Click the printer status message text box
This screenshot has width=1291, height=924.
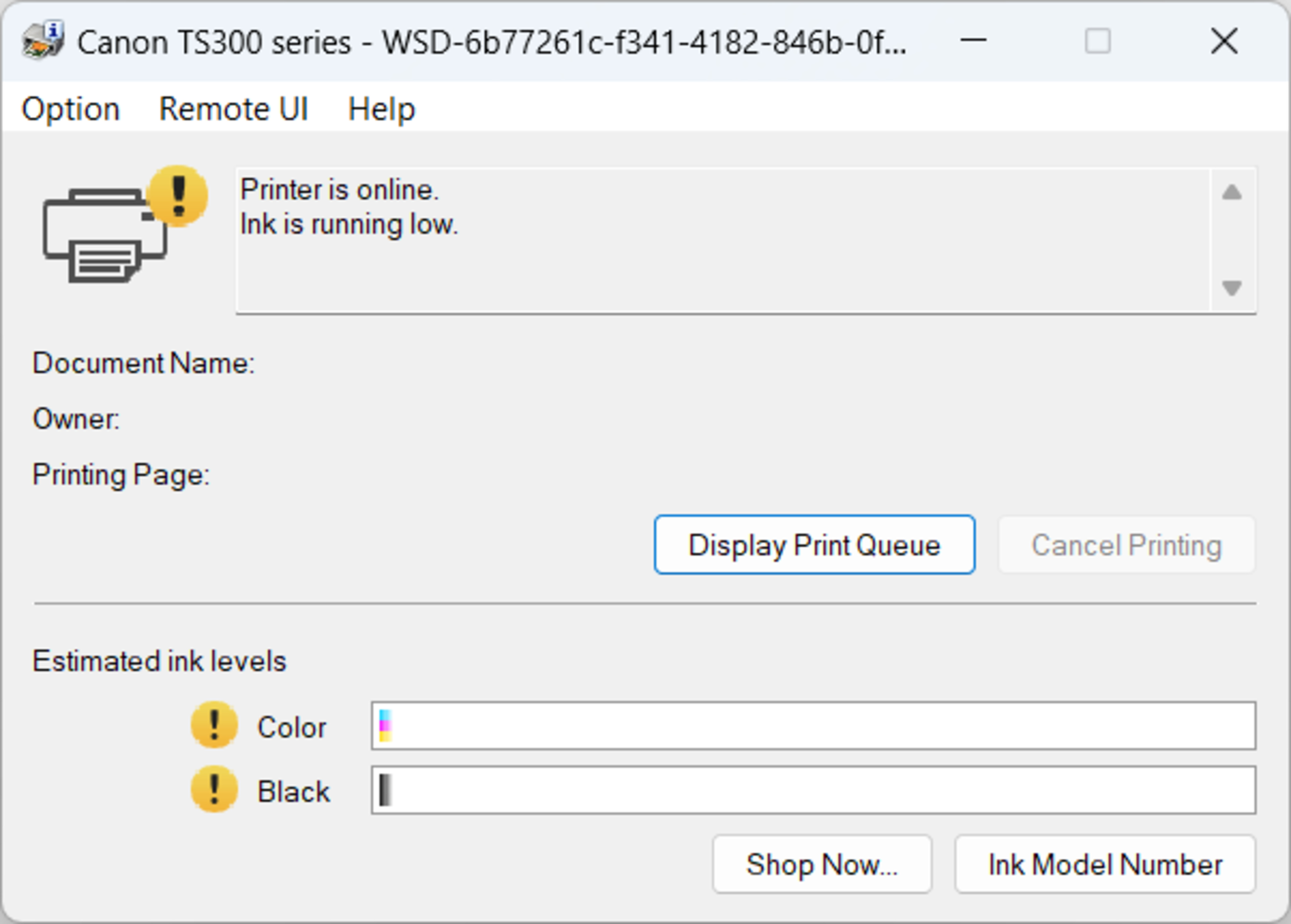pyautogui.click(x=722, y=240)
